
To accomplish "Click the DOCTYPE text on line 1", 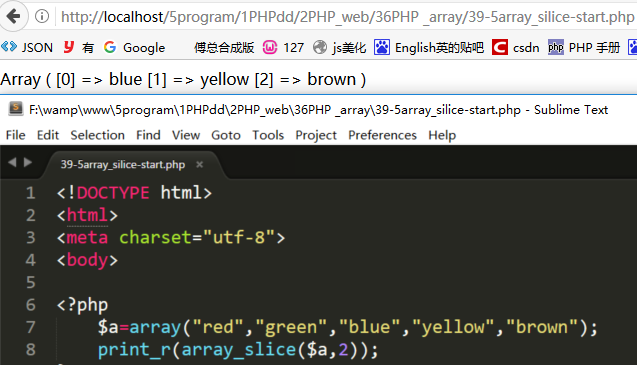I will point(113,193).
